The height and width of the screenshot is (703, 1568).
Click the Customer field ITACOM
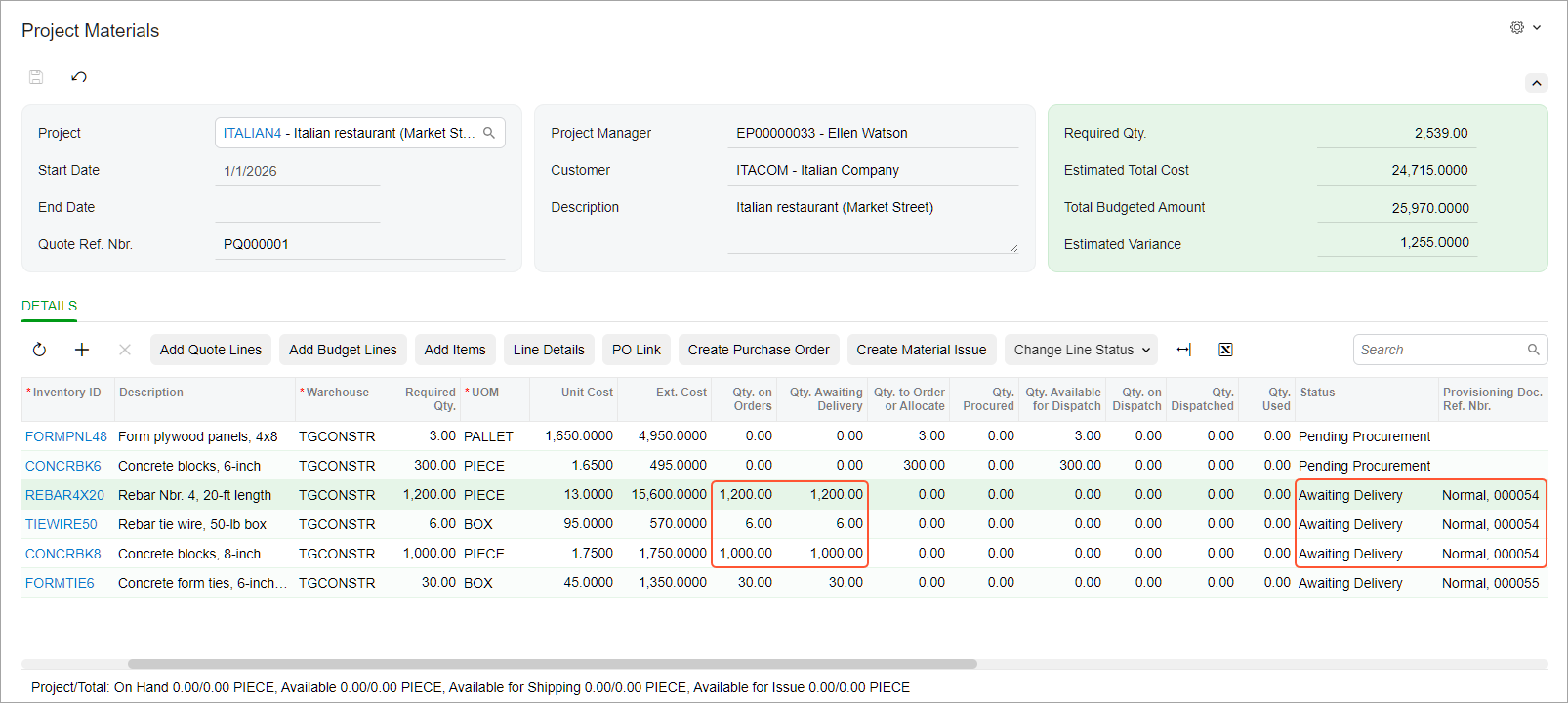[x=873, y=170]
